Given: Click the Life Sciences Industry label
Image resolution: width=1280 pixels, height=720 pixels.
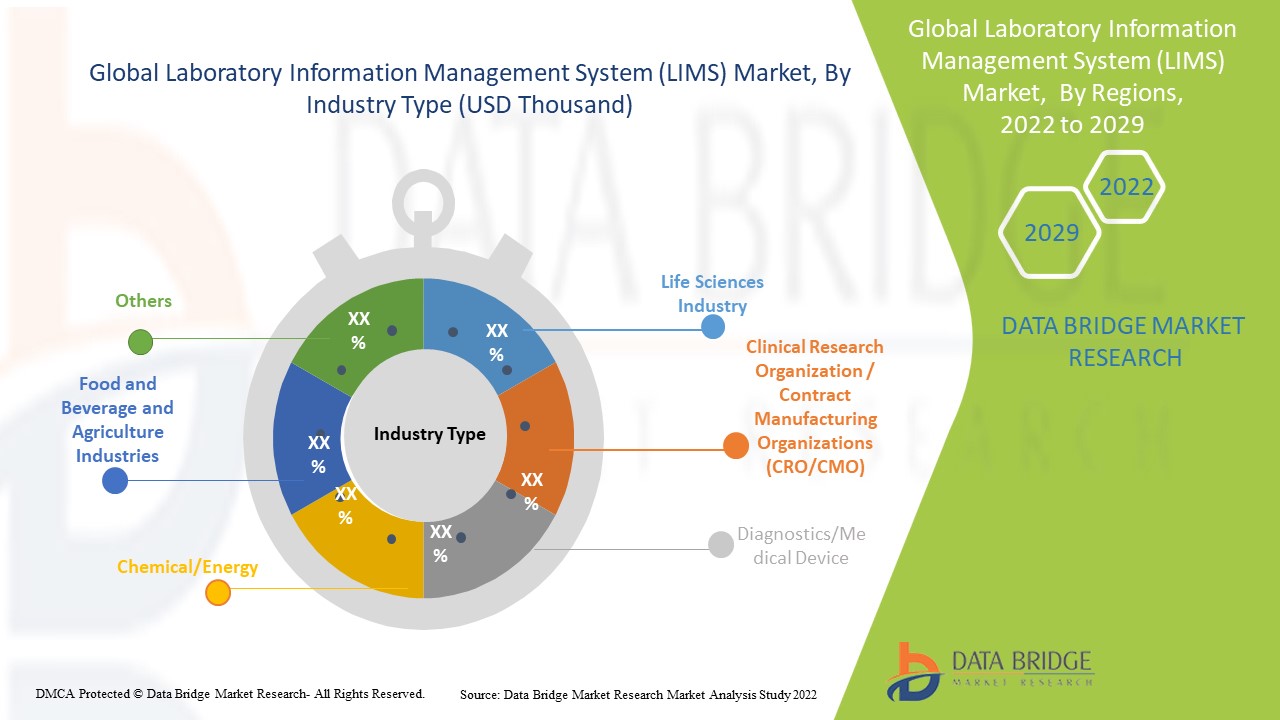Looking at the screenshot, I should pos(711,294).
